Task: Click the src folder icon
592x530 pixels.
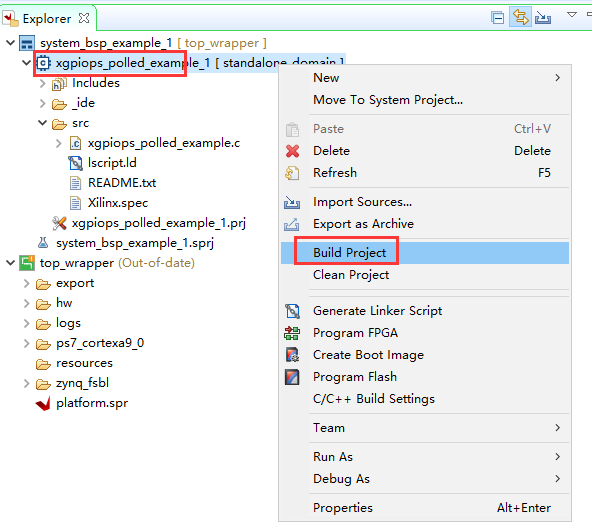Action: pyautogui.click(x=59, y=124)
